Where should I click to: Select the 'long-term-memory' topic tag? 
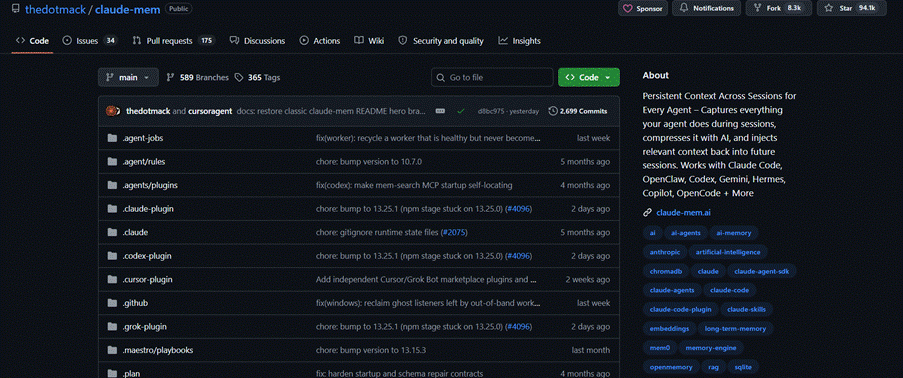click(735, 328)
